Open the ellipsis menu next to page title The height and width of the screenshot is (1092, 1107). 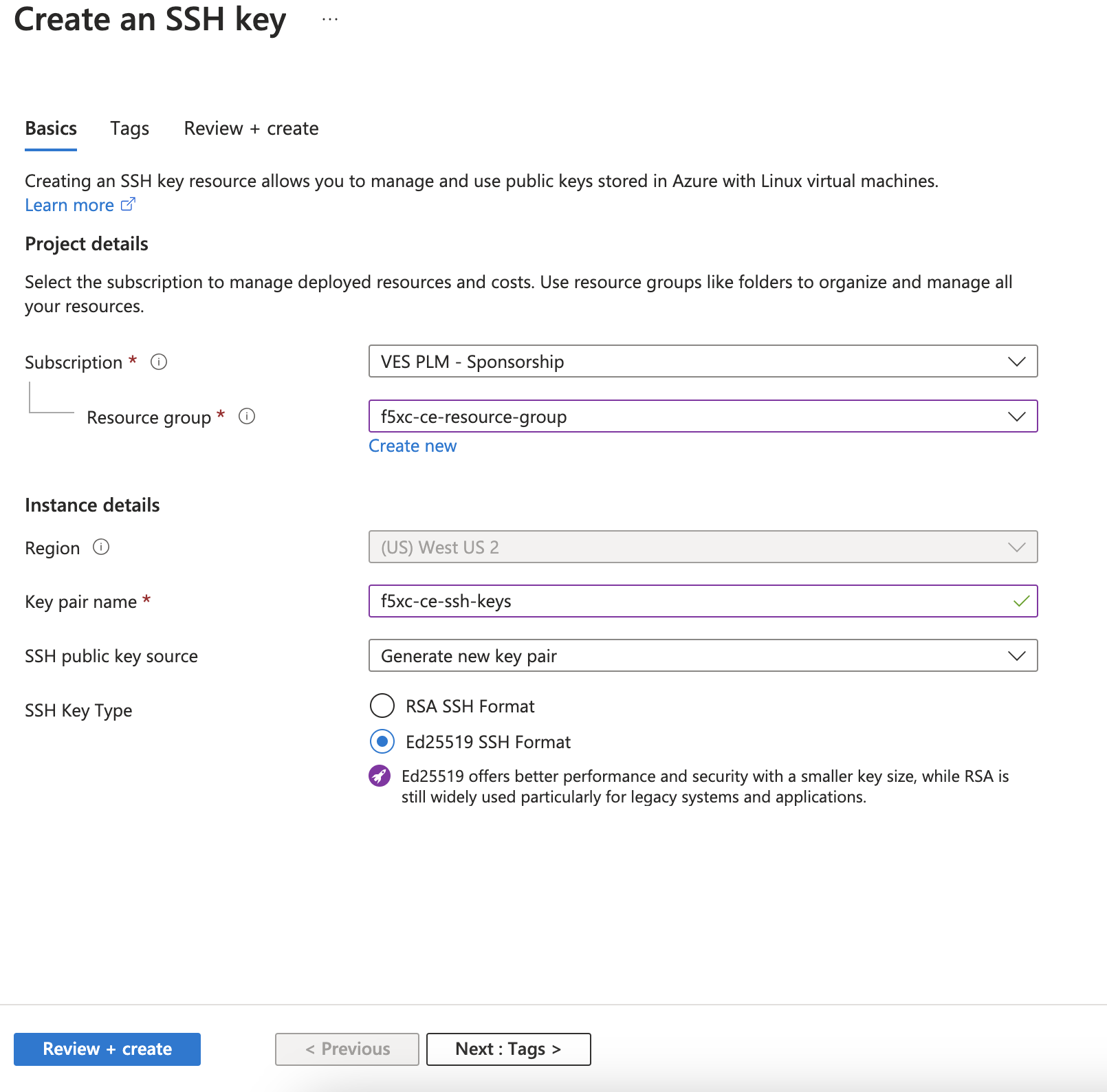click(x=329, y=19)
